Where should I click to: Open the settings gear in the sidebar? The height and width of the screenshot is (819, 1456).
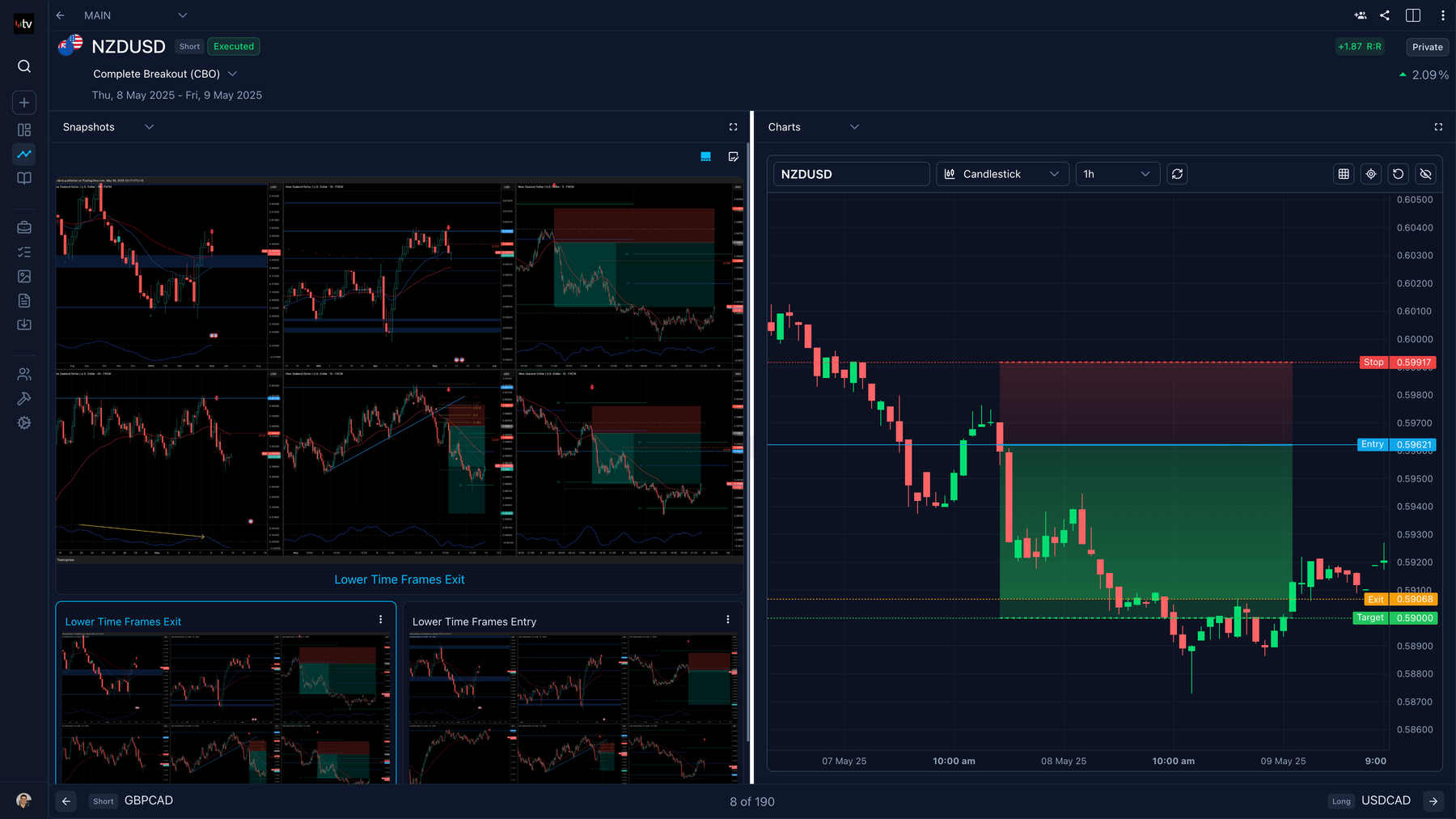tap(23, 422)
